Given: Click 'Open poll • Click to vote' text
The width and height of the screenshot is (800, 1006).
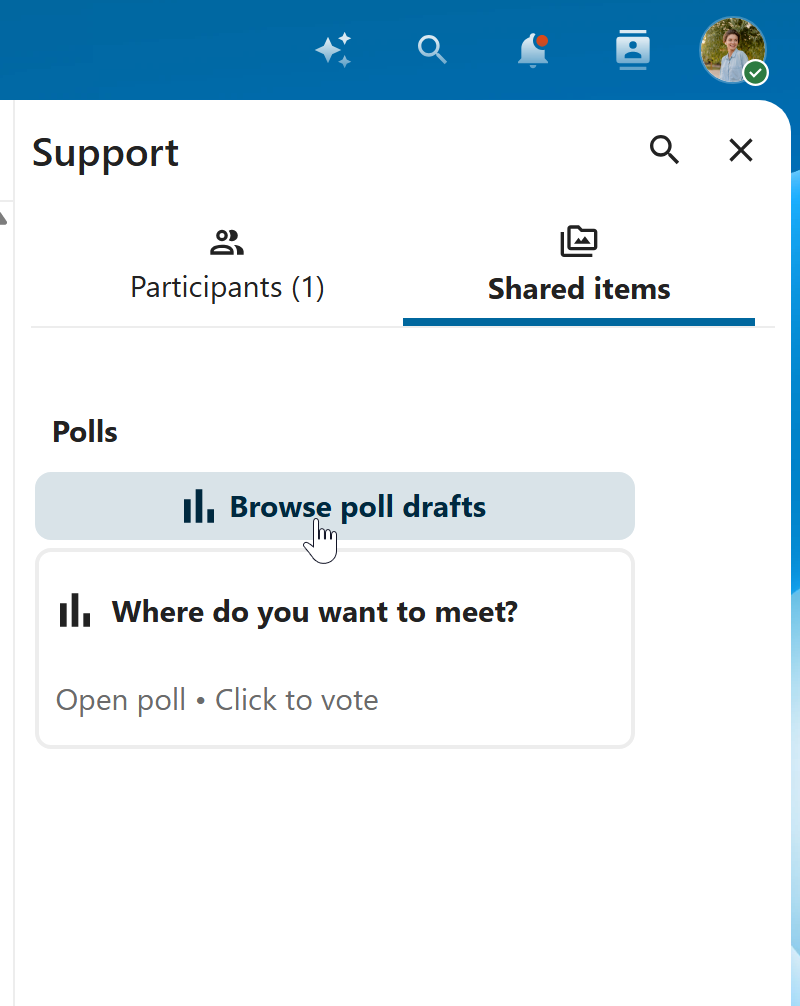Looking at the screenshot, I should [217, 700].
